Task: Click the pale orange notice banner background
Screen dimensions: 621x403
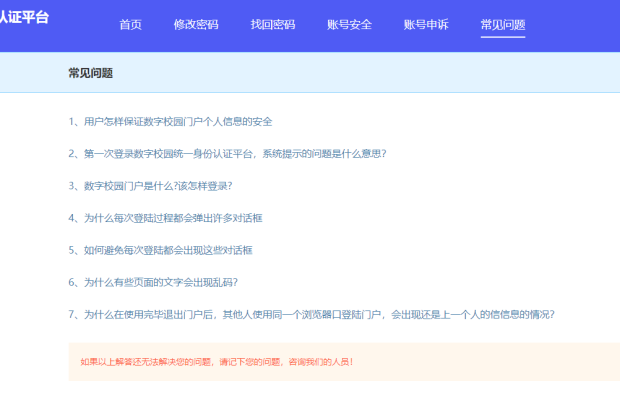Action: (x=500, y=361)
